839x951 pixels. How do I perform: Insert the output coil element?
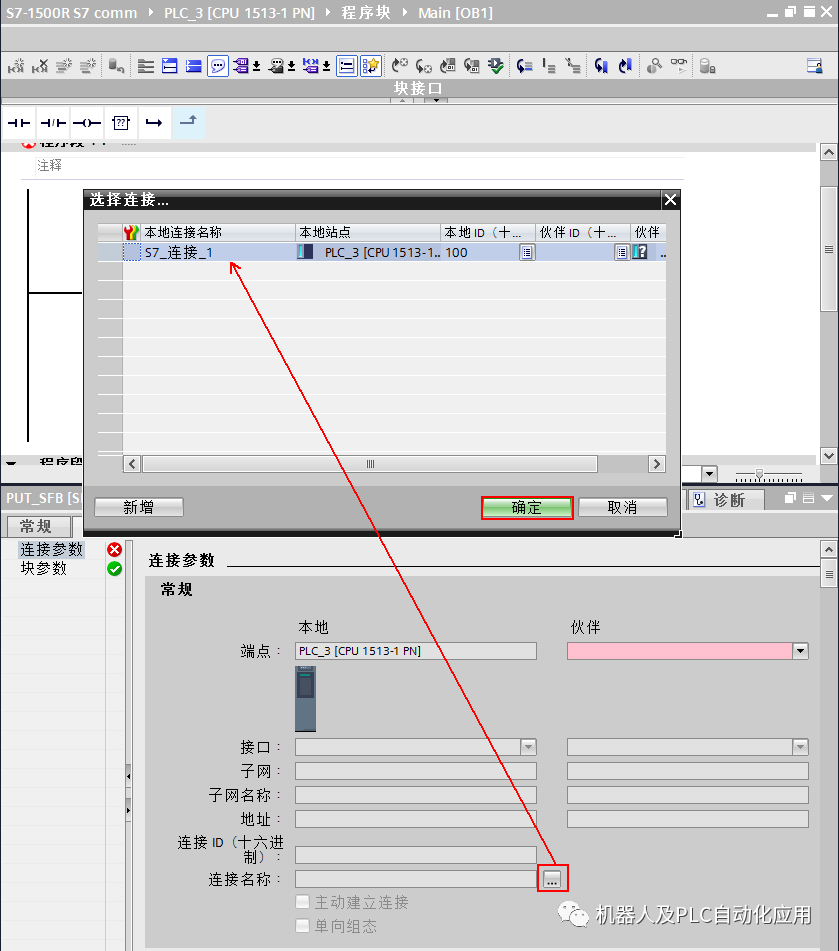point(86,122)
